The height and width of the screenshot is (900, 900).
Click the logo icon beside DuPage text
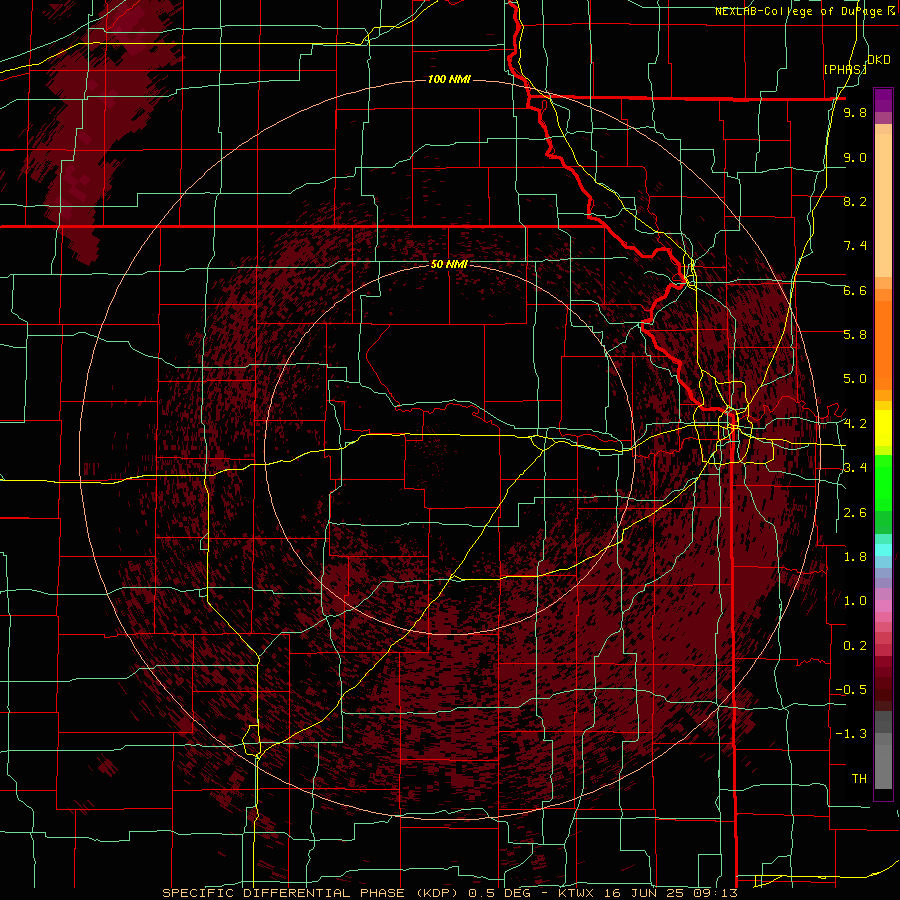891,11
